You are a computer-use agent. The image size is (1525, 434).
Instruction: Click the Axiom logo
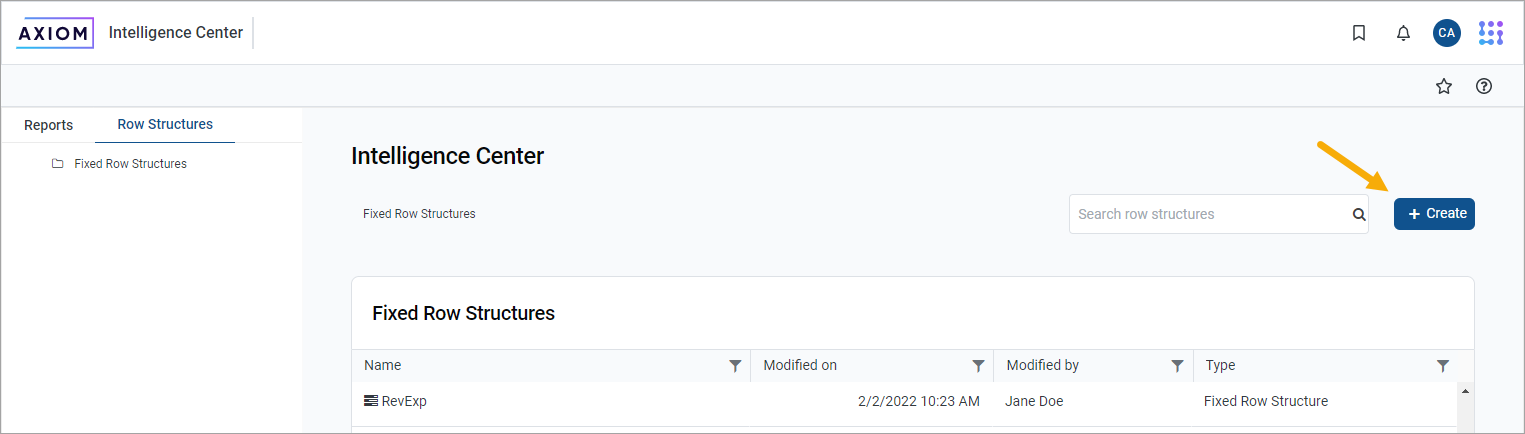tap(55, 33)
